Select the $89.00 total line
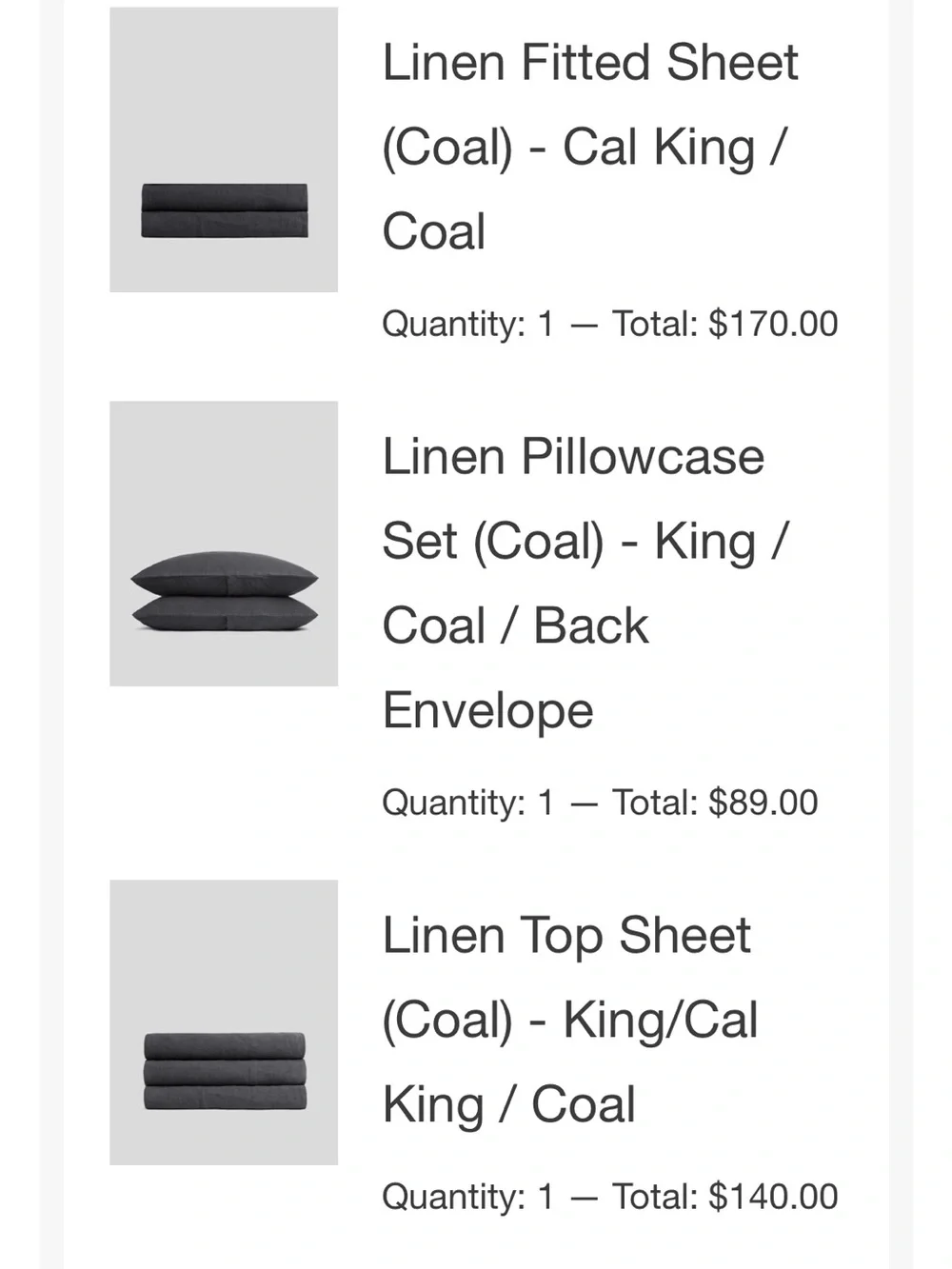This screenshot has width=952, height=1269. coord(600,803)
